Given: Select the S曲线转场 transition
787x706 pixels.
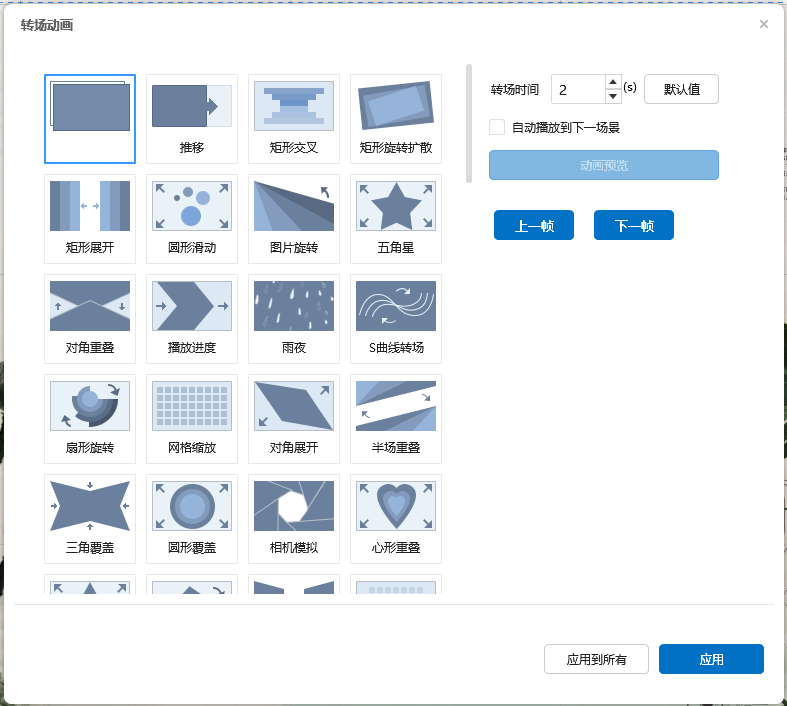Looking at the screenshot, I should (x=396, y=319).
